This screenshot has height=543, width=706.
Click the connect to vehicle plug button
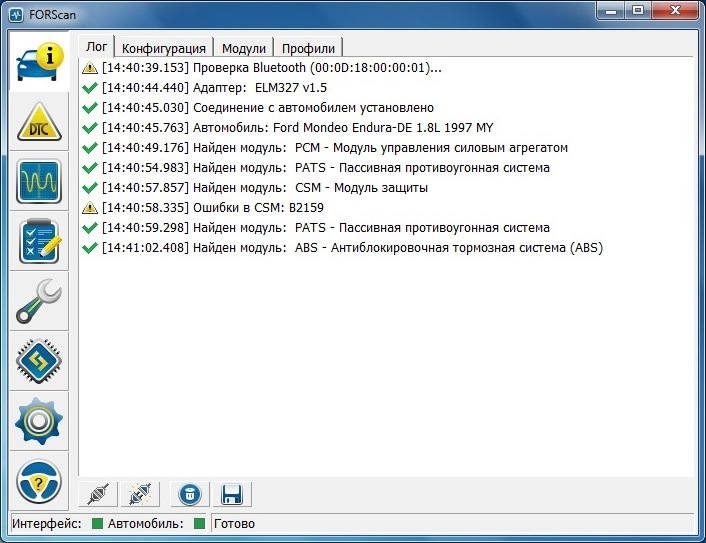coord(98,494)
